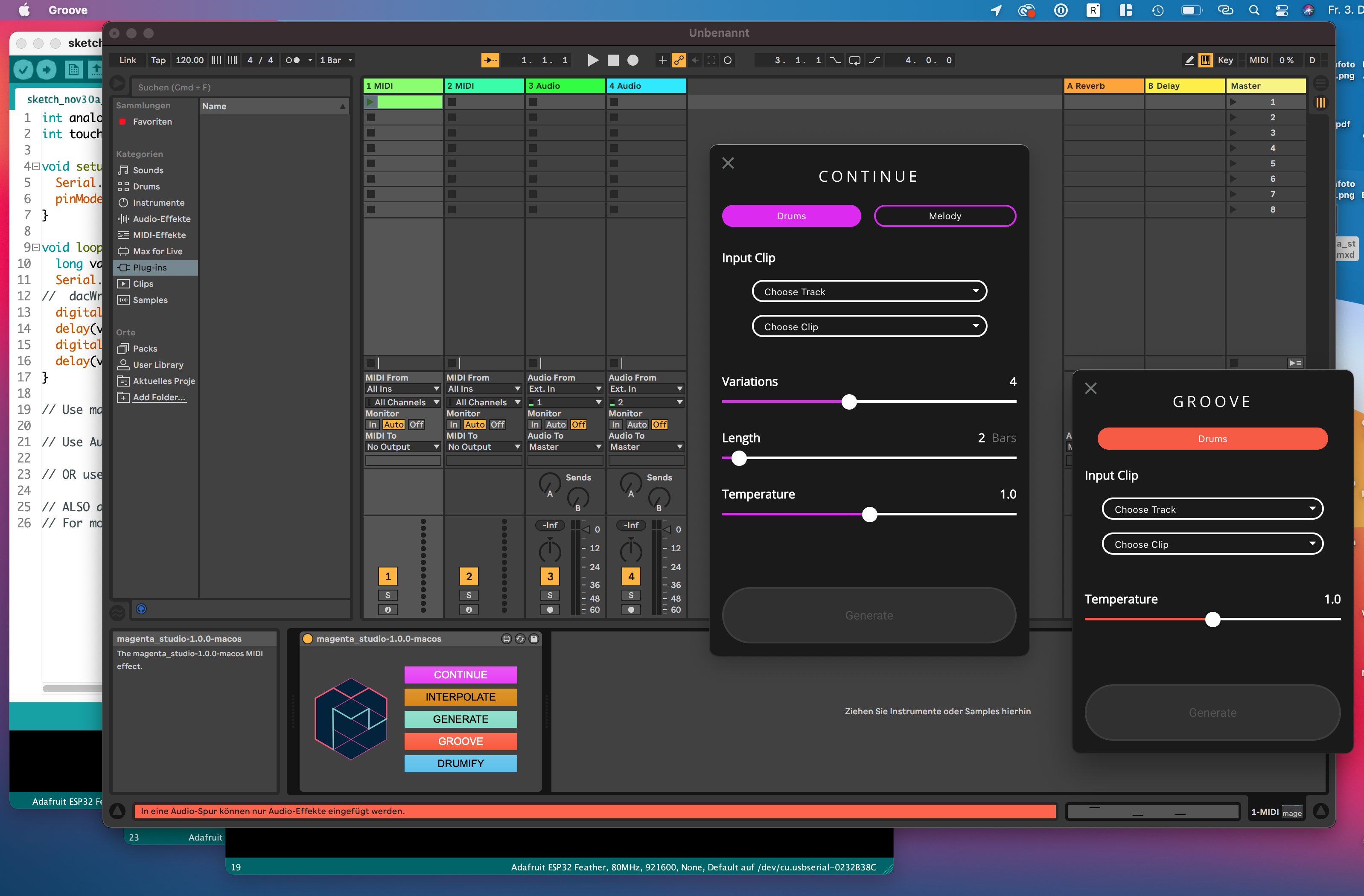Click the DRUMIFY button

[x=460, y=764]
